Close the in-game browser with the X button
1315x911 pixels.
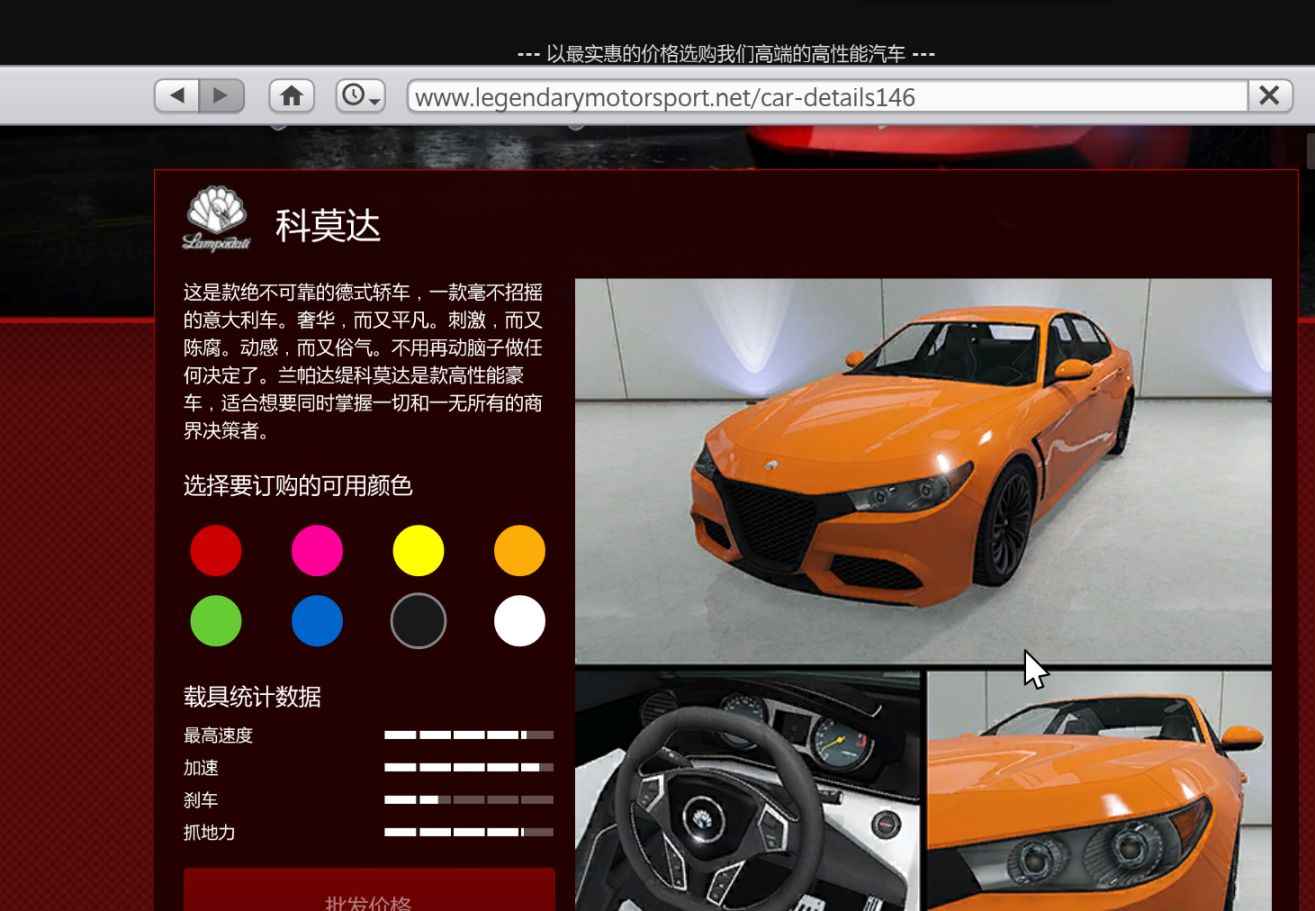(1269, 96)
